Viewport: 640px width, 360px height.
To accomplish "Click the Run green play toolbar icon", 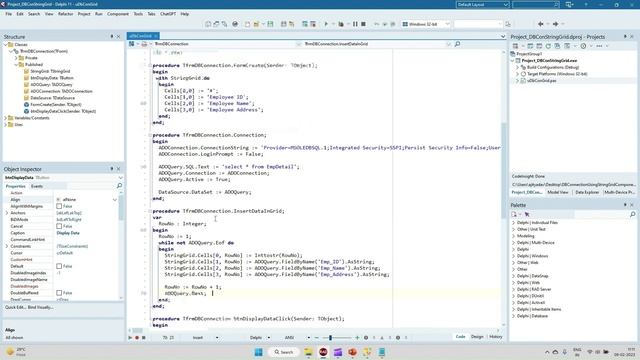I will point(326,24).
